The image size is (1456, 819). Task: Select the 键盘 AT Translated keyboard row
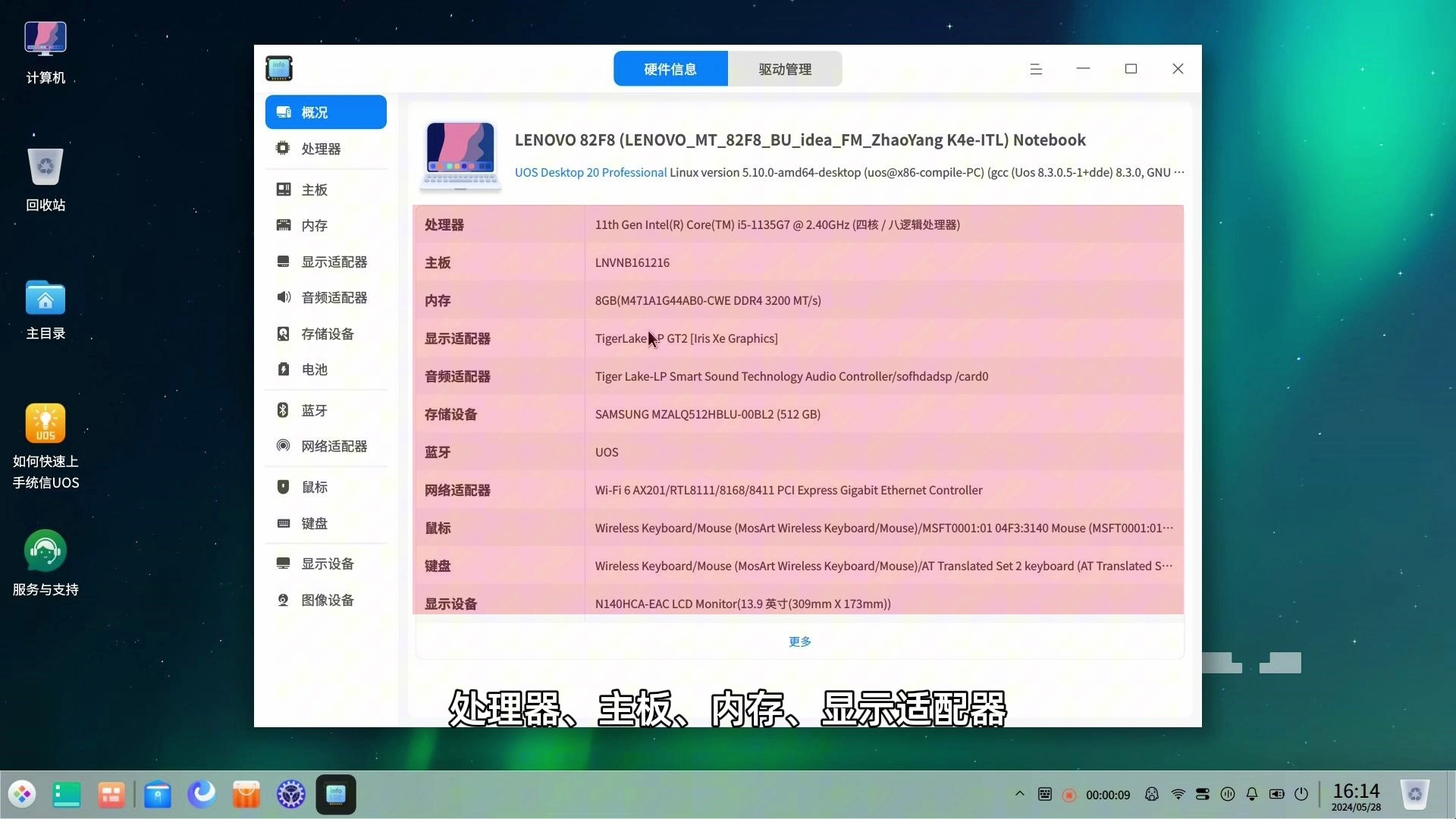pyautogui.click(x=798, y=566)
